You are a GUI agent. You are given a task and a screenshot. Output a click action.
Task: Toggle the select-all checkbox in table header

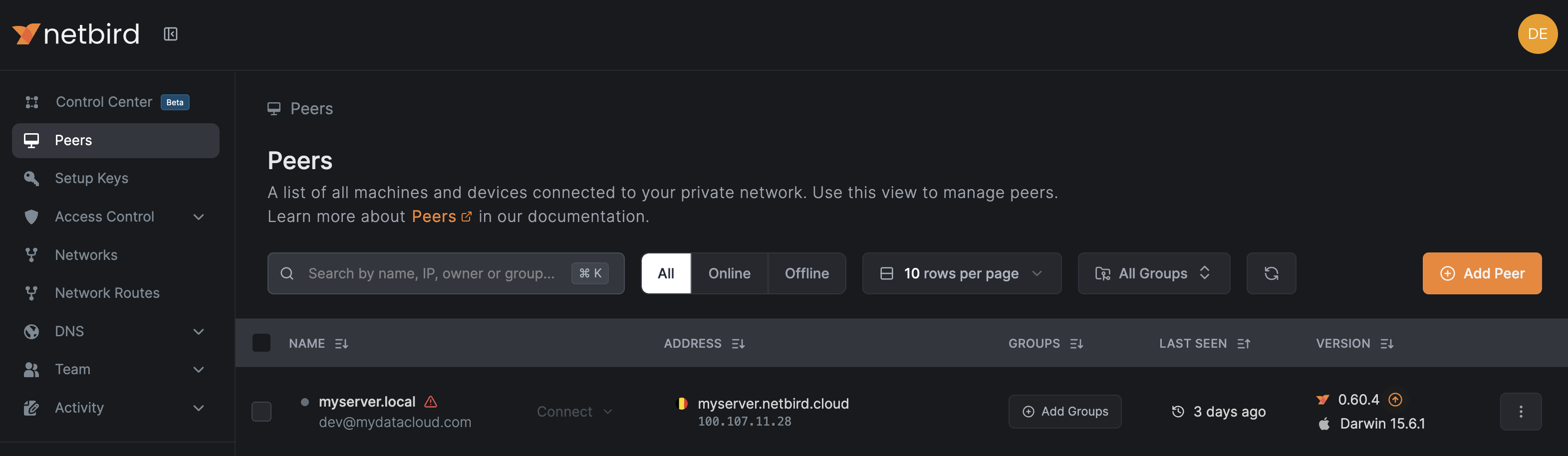tap(261, 343)
